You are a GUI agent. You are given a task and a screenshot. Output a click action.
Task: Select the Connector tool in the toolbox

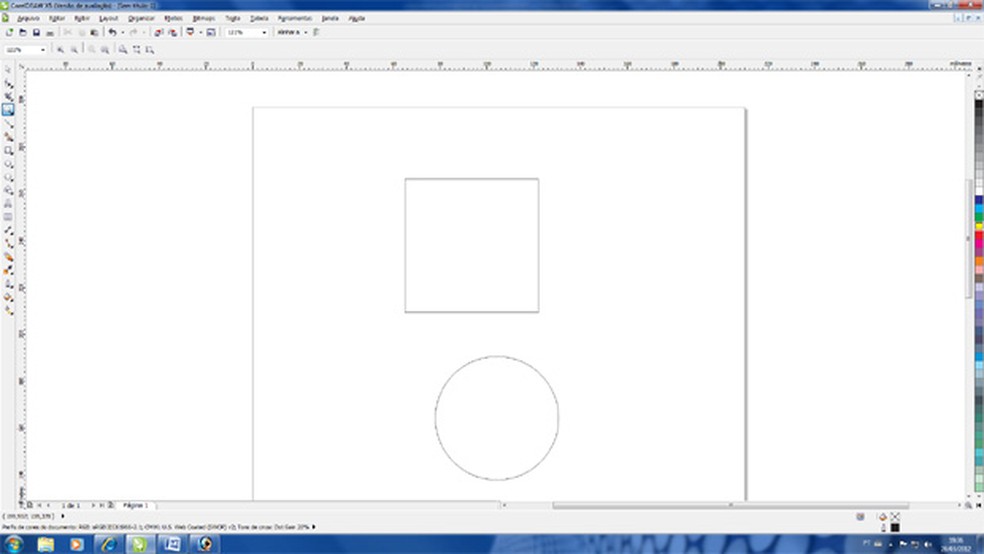pos(8,243)
